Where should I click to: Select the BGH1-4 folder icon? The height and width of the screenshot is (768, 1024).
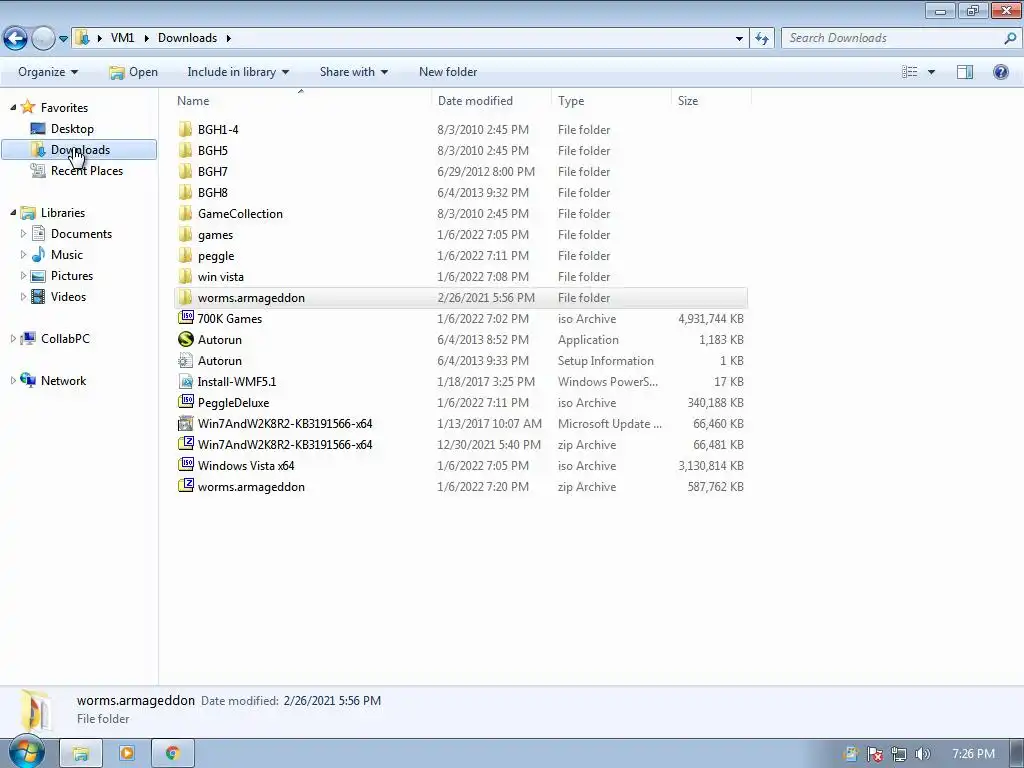tap(185, 129)
